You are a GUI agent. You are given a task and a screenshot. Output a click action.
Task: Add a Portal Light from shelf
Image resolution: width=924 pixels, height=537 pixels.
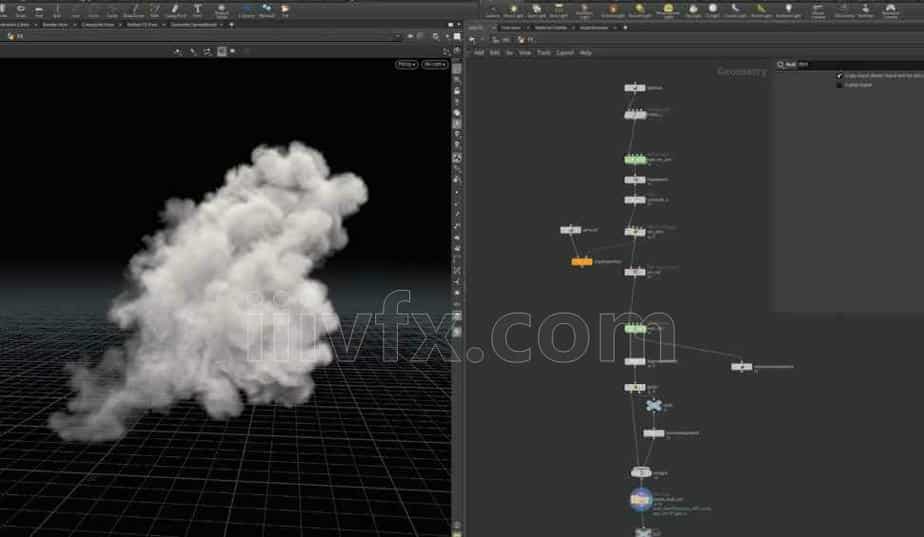(x=761, y=10)
